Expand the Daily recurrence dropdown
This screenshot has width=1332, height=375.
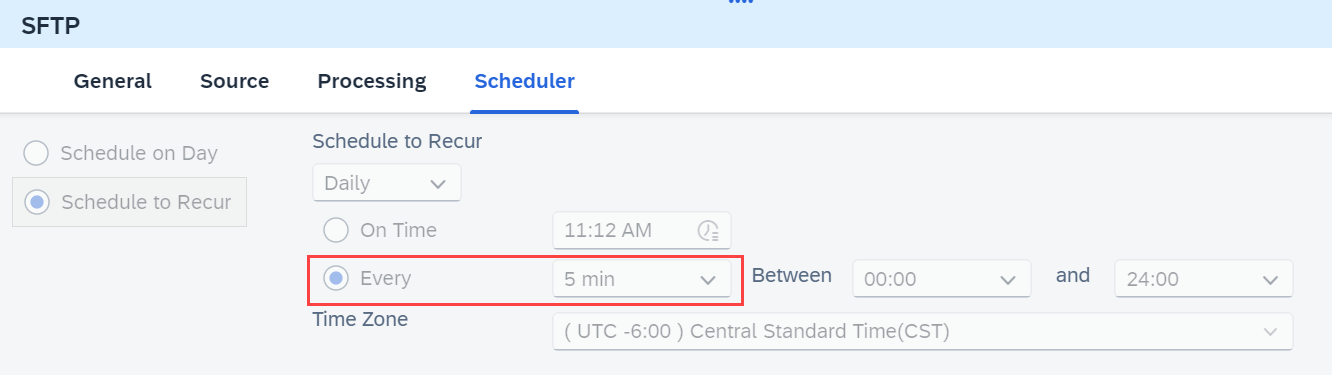coord(387,183)
